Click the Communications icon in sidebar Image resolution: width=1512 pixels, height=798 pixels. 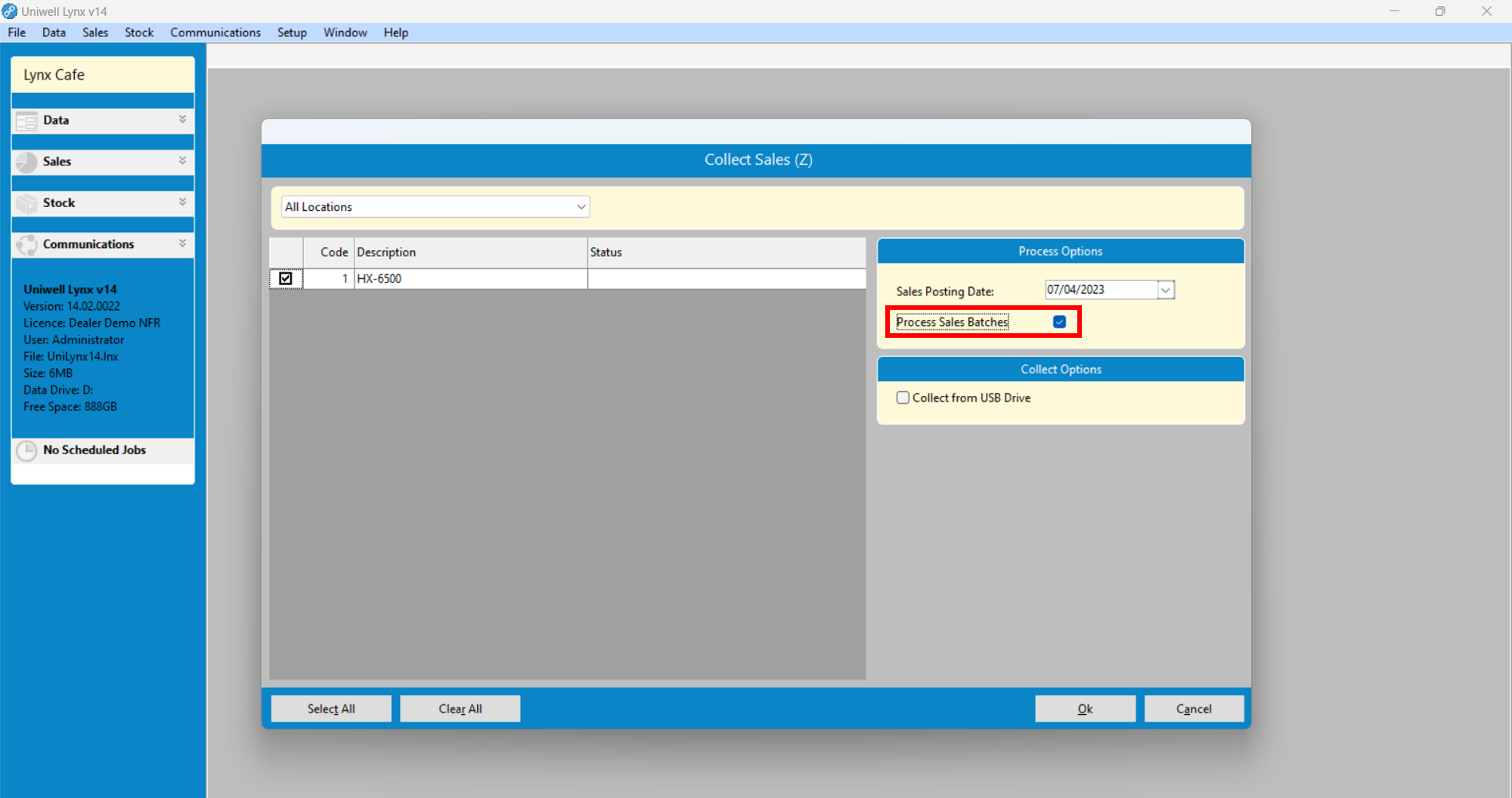(x=26, y=245)
